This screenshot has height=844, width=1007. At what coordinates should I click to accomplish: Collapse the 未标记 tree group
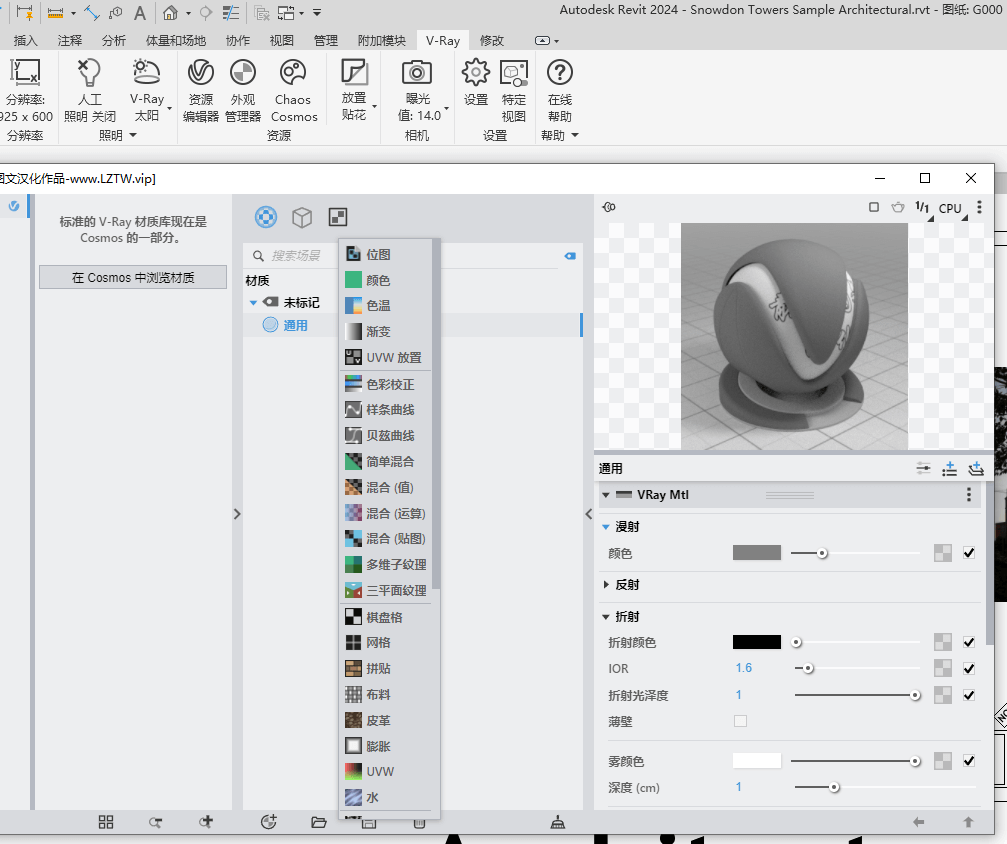[x=254, y=303]
